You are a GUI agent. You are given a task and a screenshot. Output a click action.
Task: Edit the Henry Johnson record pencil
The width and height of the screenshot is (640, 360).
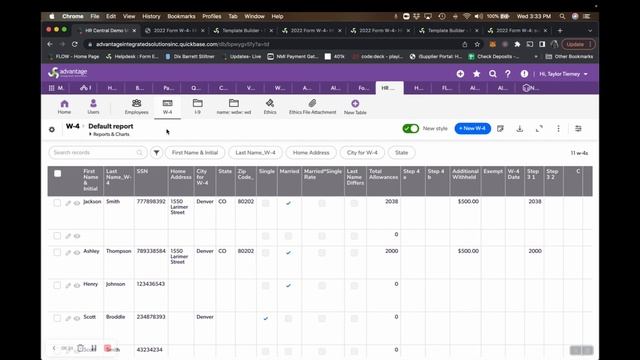tap(68, 285)
